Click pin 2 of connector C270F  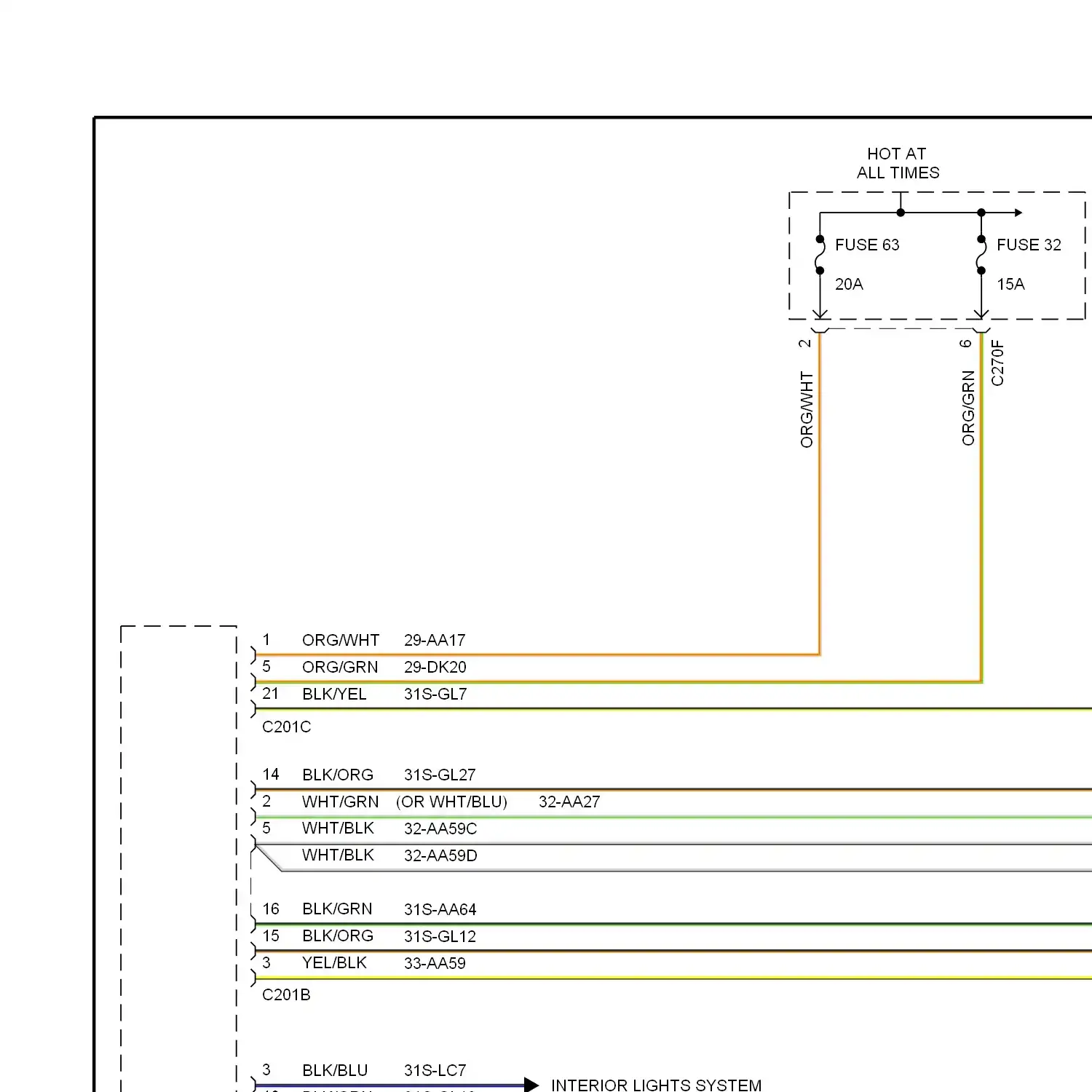804,343
